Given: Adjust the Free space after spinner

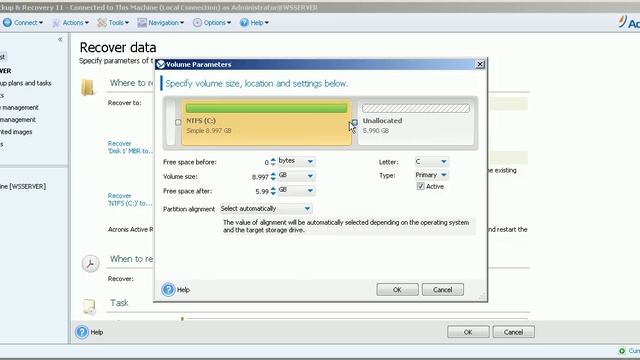Looking at the screenshot, I should (x=273, y=191).
